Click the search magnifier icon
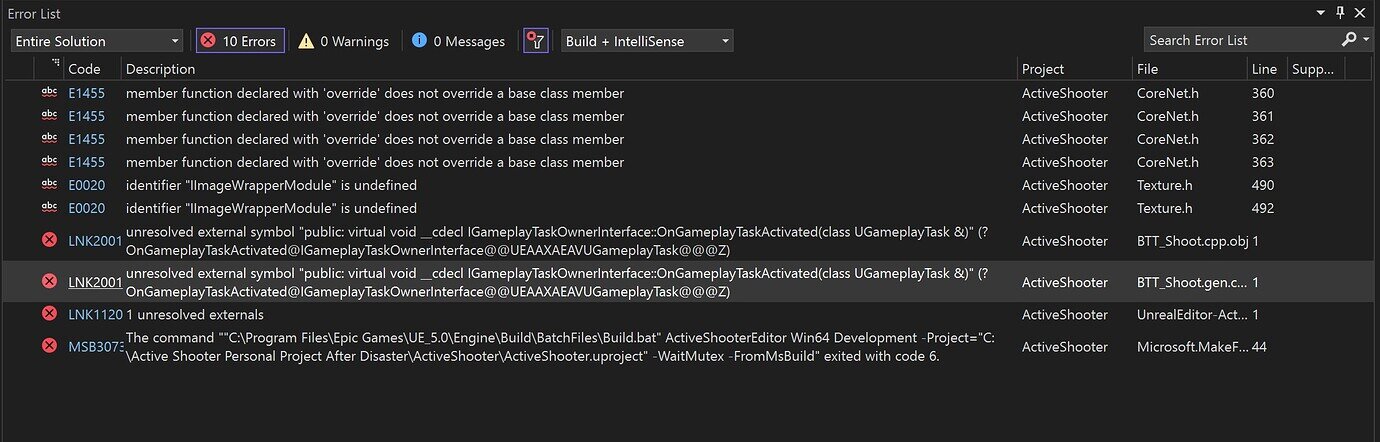Image resolution: width=1380 pixels, height=442 pixels. [x=1348, y=40]
